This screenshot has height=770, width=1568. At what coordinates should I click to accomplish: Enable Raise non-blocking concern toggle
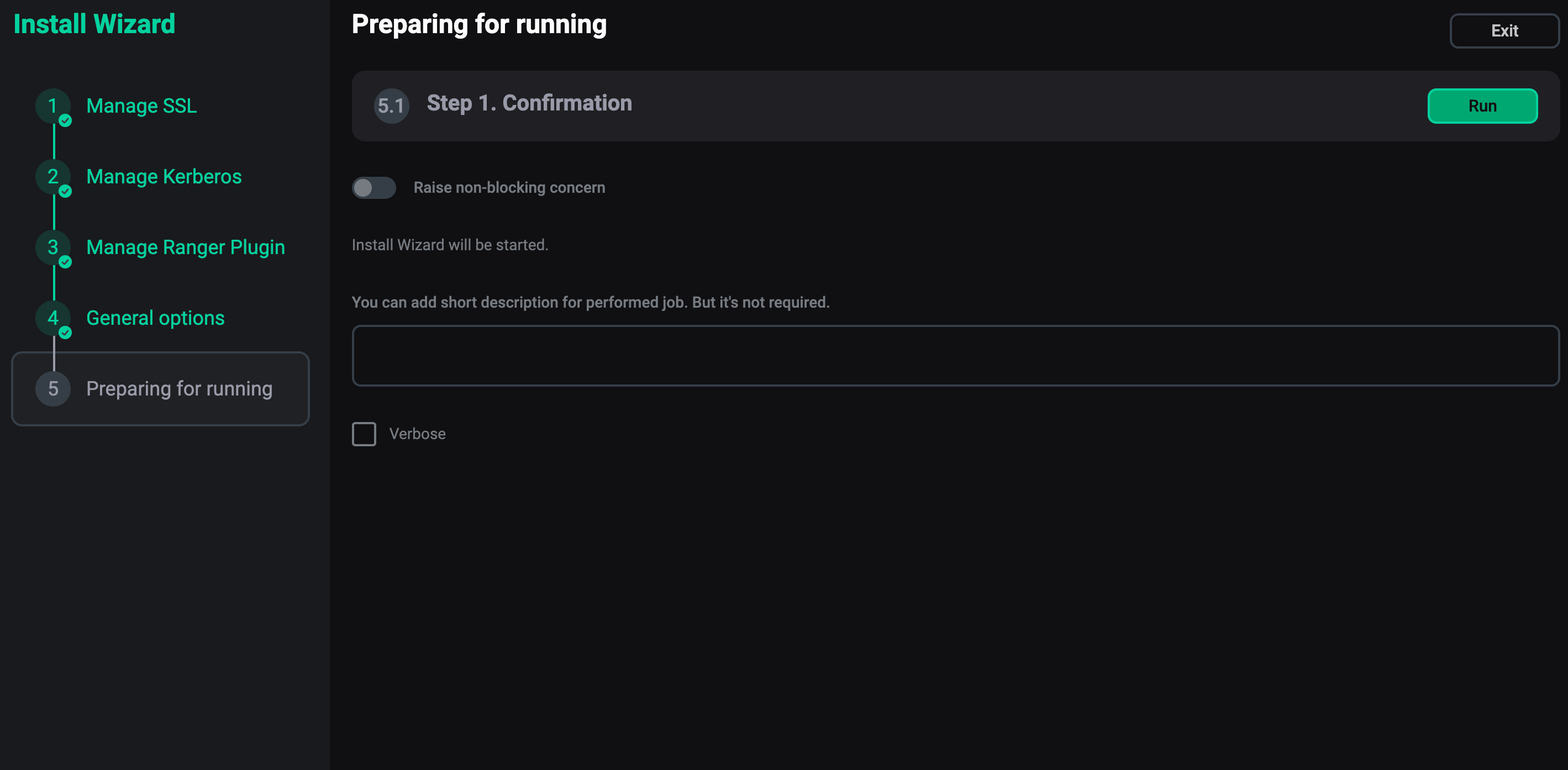[373, 187]
